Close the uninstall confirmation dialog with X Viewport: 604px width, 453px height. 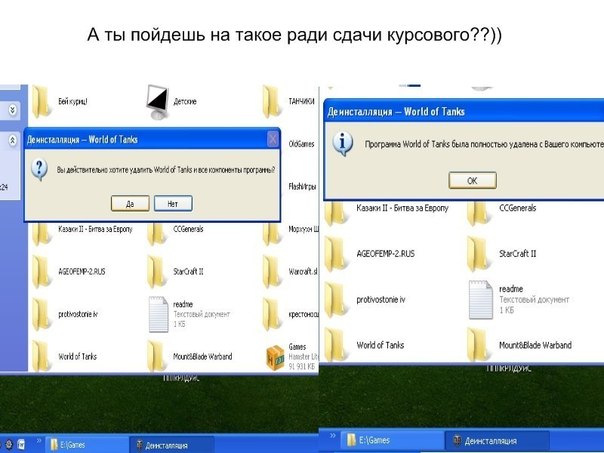point(272,139)
